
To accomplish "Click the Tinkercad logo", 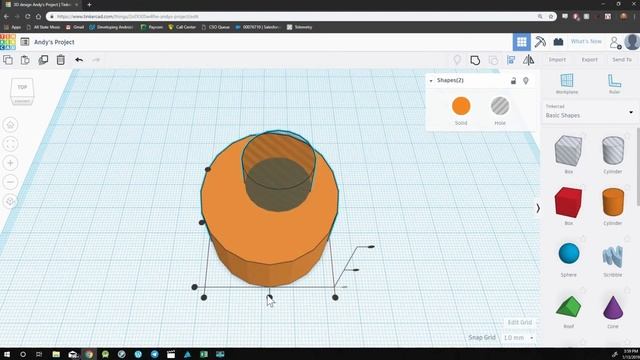I will tap(8, 42).
